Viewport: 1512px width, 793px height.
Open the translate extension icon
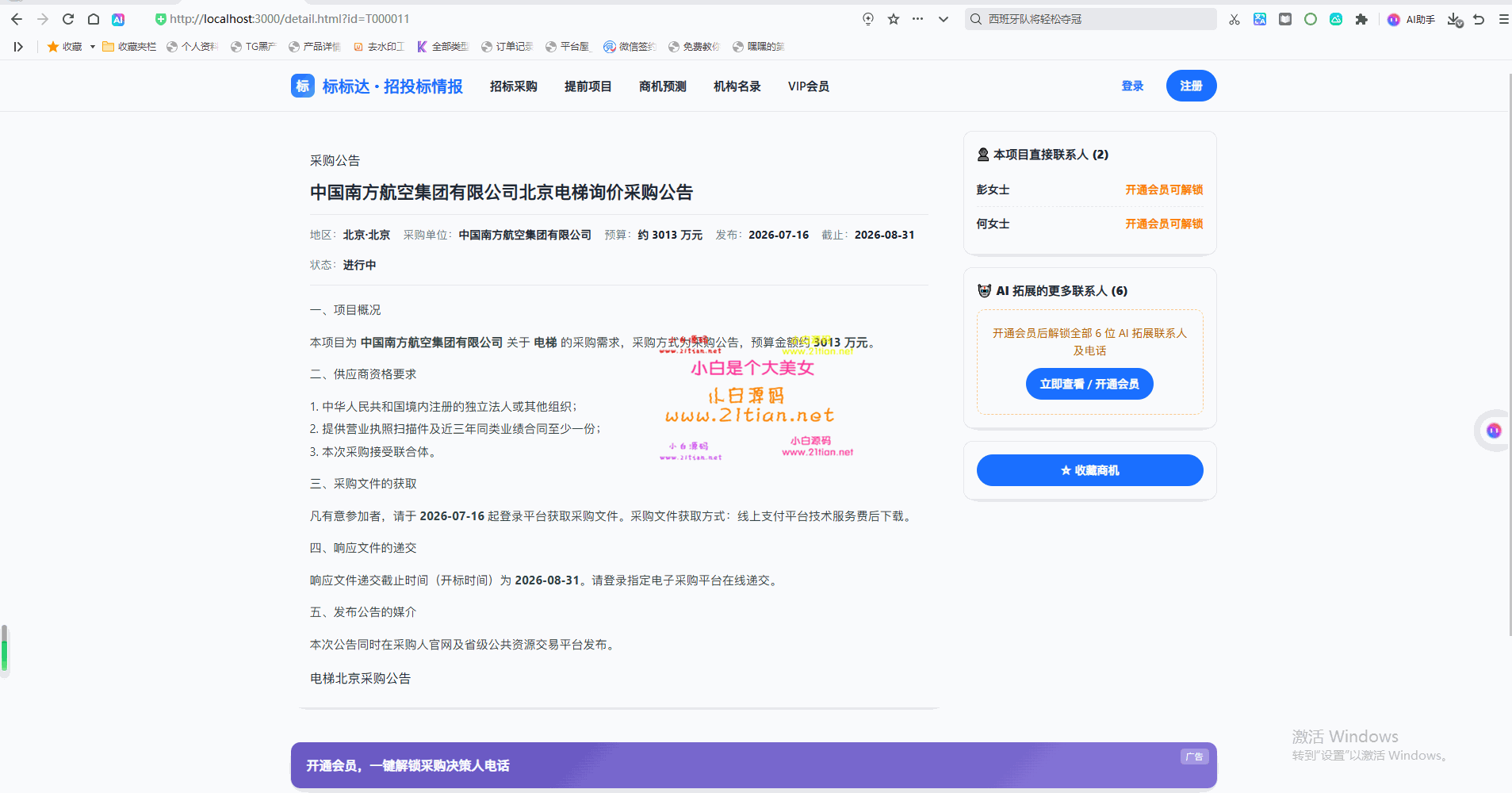[1260, 19]
